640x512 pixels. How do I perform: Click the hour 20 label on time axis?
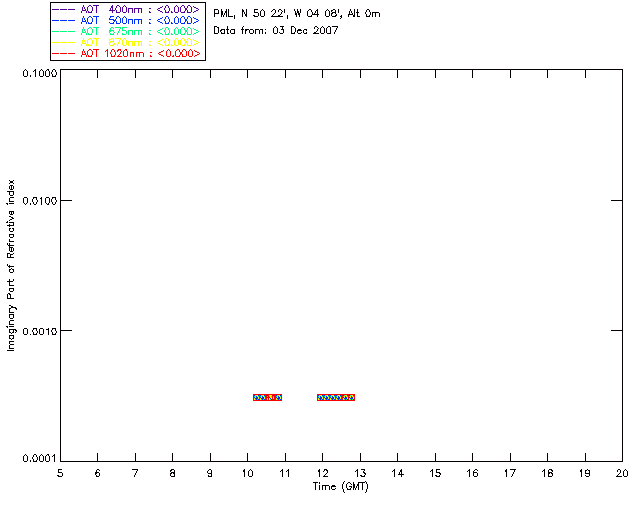[x=622, y=473]
